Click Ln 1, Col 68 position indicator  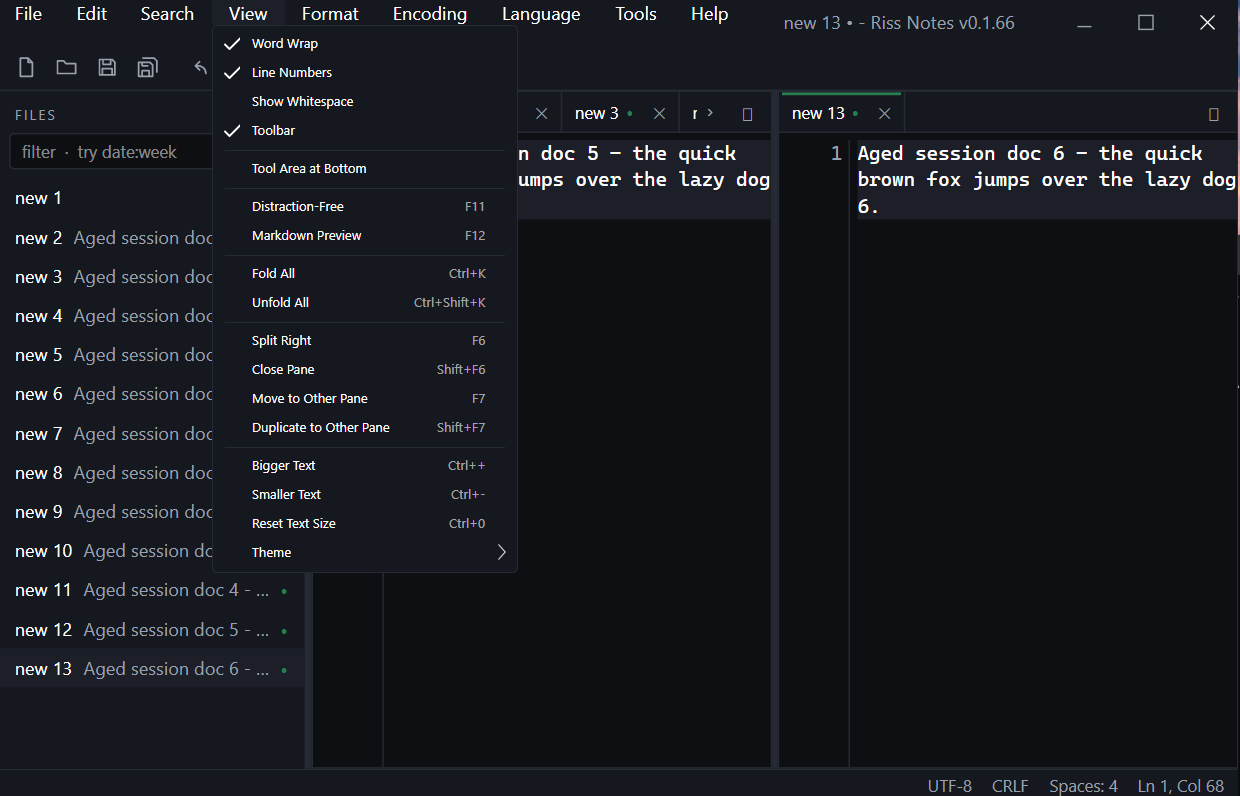1181,786
